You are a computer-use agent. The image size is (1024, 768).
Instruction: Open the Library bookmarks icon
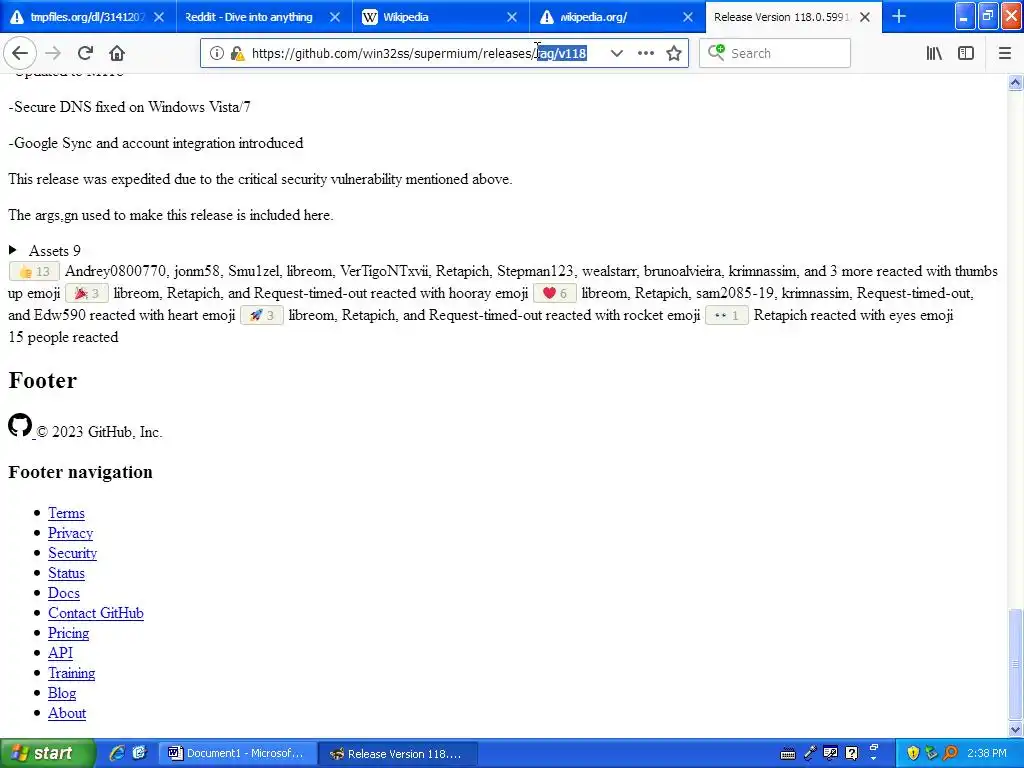(x=934, y=54)
